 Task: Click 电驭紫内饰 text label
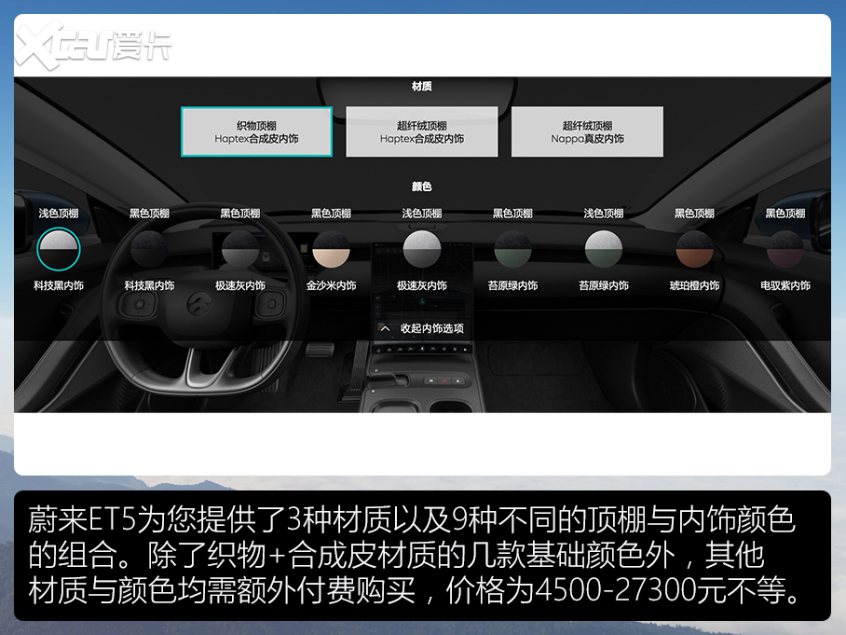786,285
